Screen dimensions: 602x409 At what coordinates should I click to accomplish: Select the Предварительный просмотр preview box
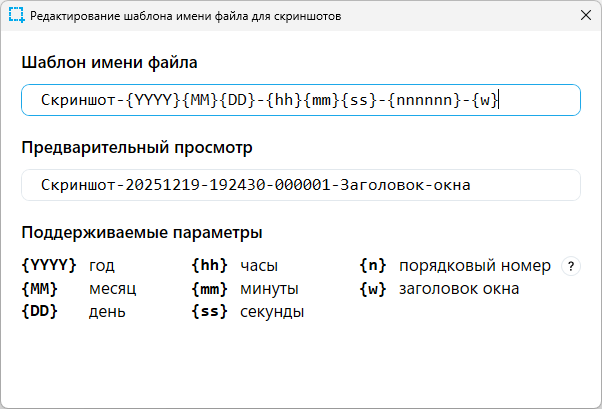coord(301,185)
